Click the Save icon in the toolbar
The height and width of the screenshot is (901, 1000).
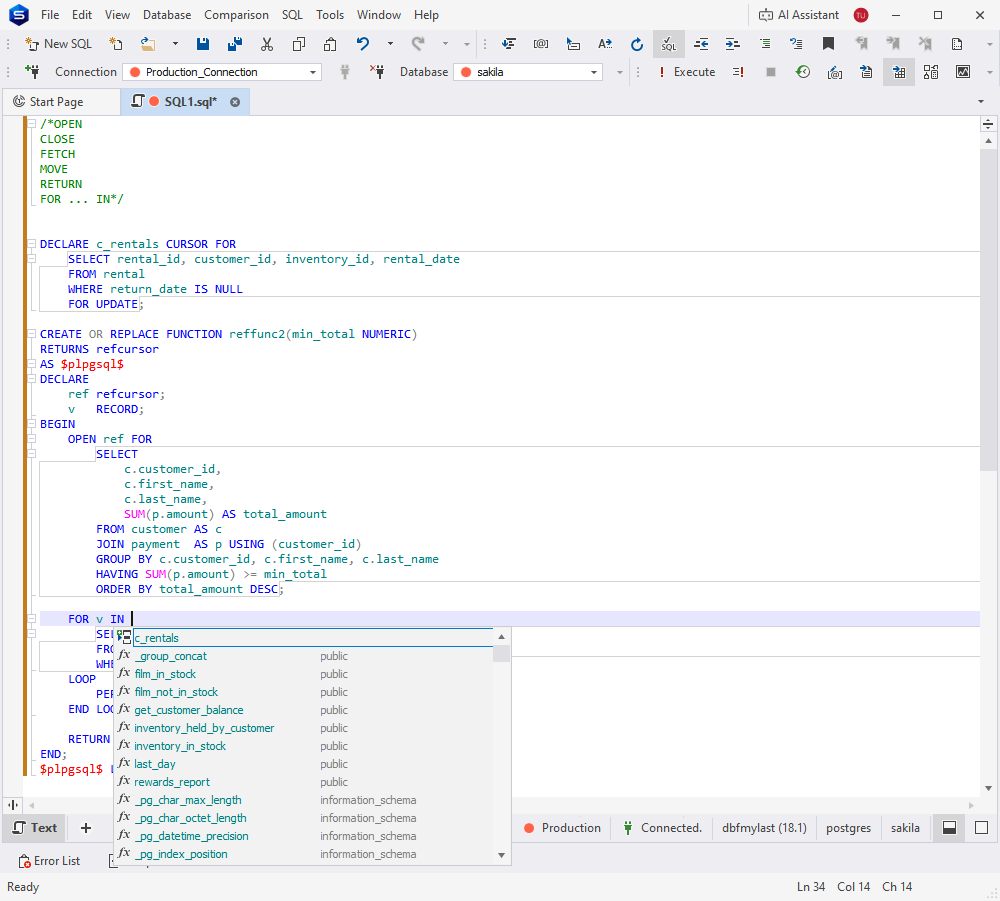click(203, 44)
